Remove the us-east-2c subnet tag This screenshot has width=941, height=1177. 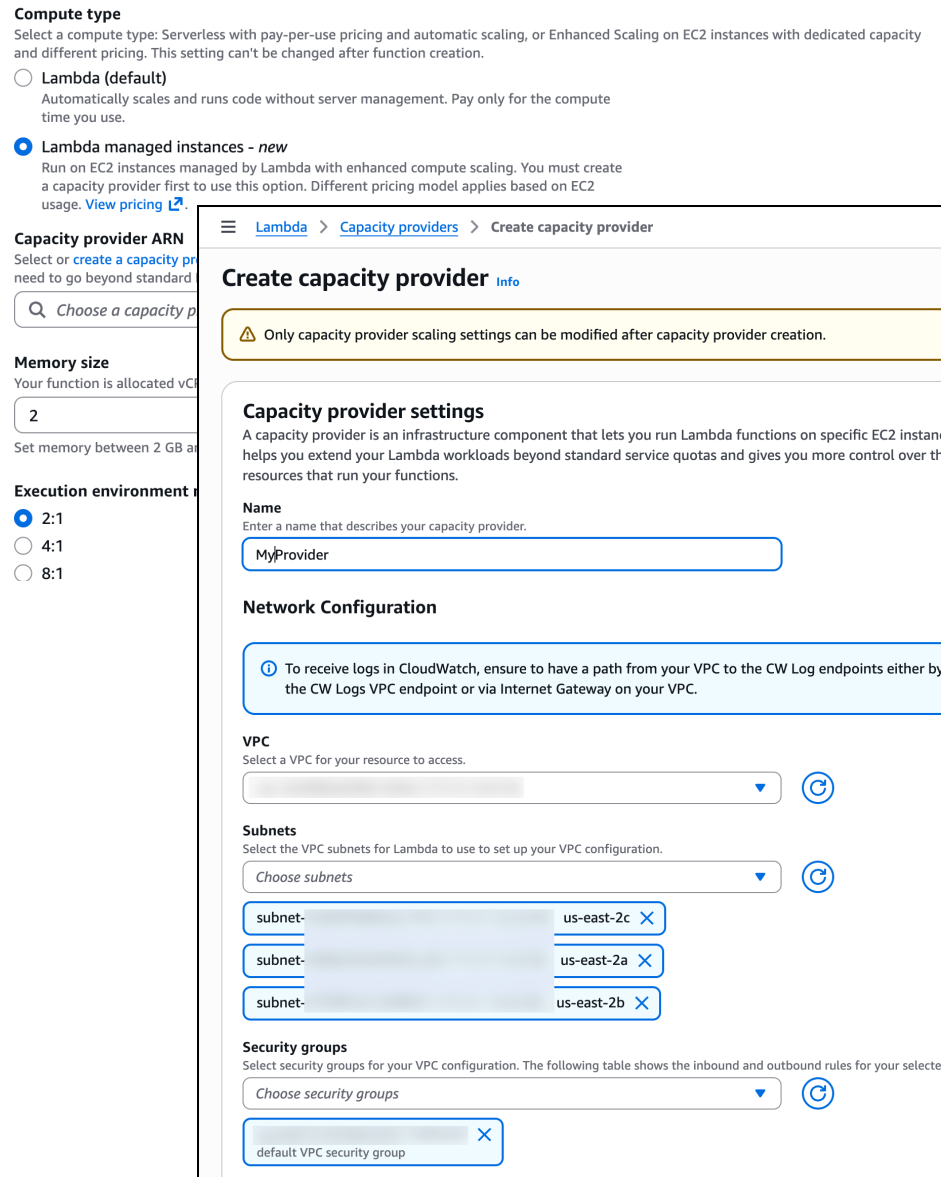click(x=647, y=918)
